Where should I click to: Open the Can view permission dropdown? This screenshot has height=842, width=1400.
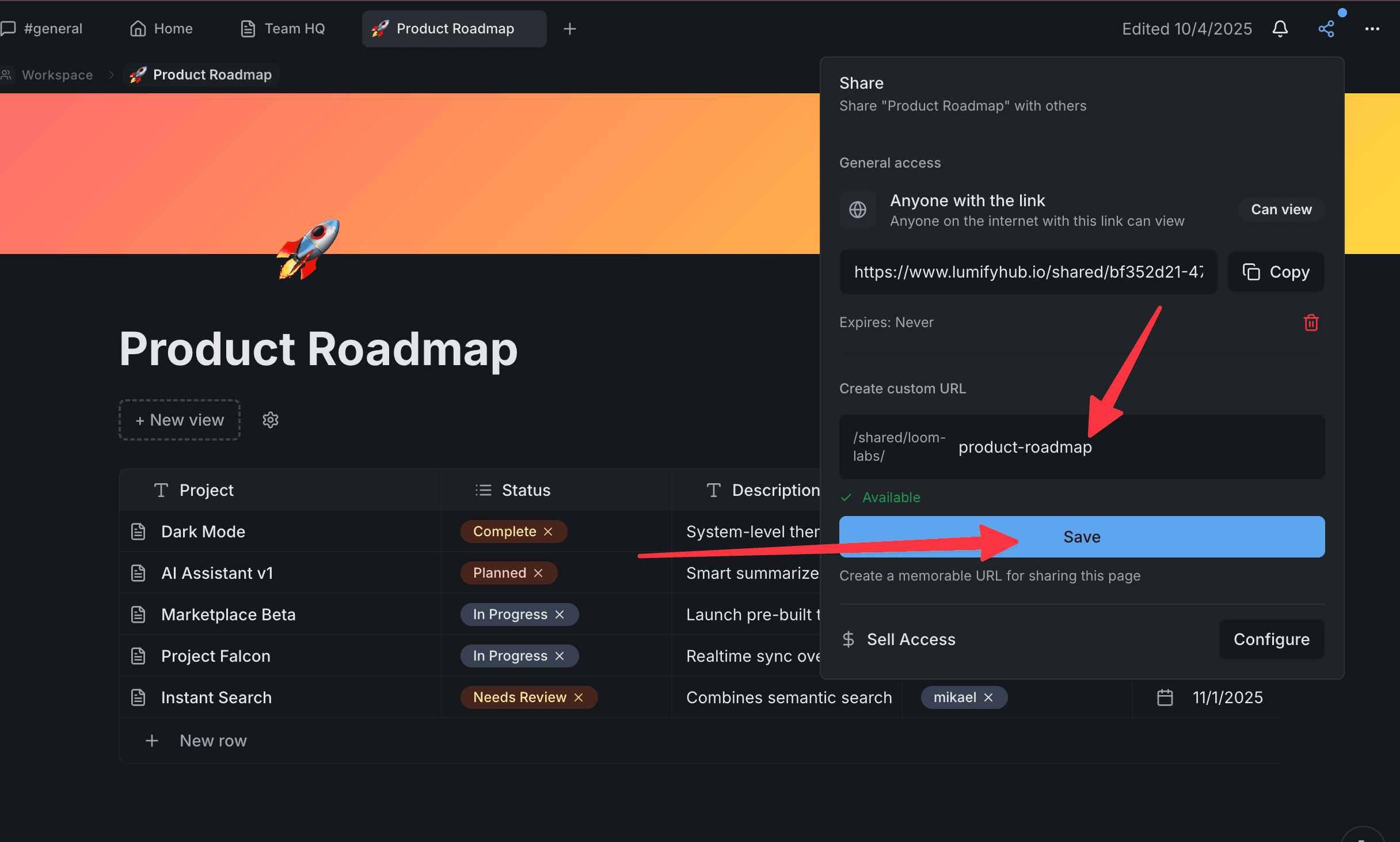(1281, 209)
